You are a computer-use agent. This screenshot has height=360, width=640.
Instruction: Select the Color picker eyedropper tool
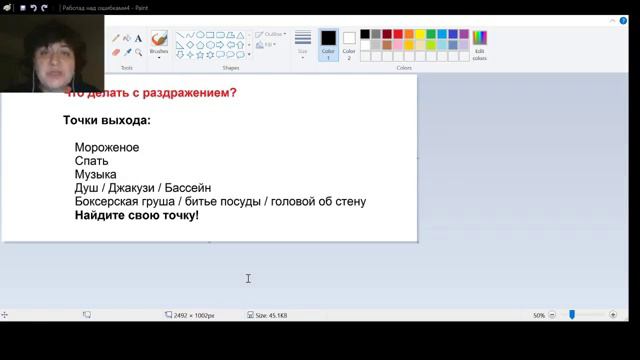pyautogui.click(x=127, y=52)
